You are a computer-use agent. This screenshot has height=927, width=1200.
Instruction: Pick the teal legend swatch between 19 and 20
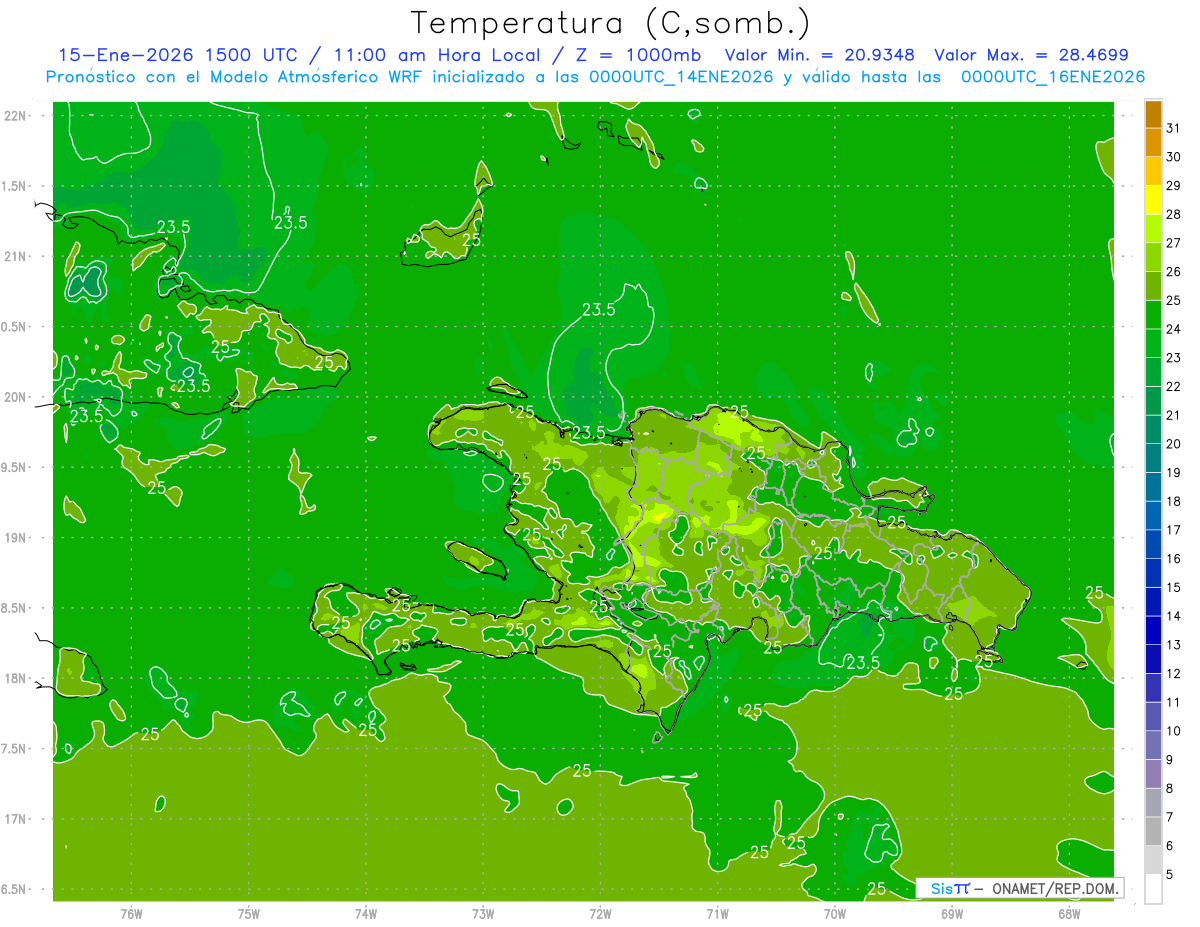(1153, 458)
